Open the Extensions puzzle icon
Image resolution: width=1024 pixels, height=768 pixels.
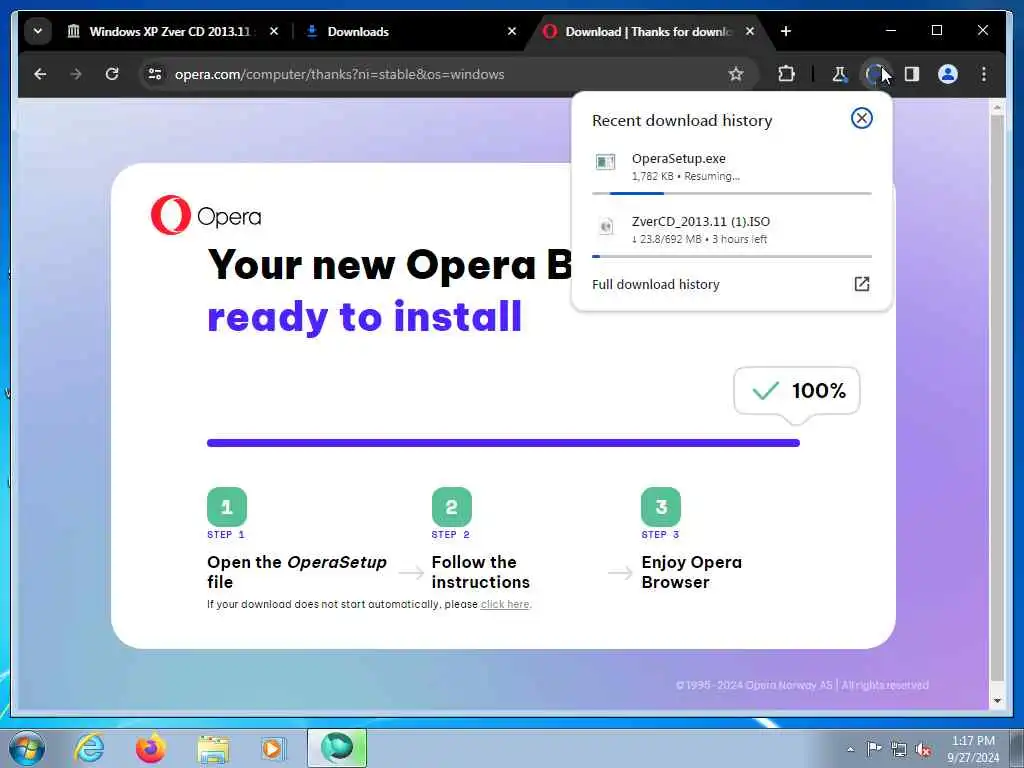(x=786, y=74)
